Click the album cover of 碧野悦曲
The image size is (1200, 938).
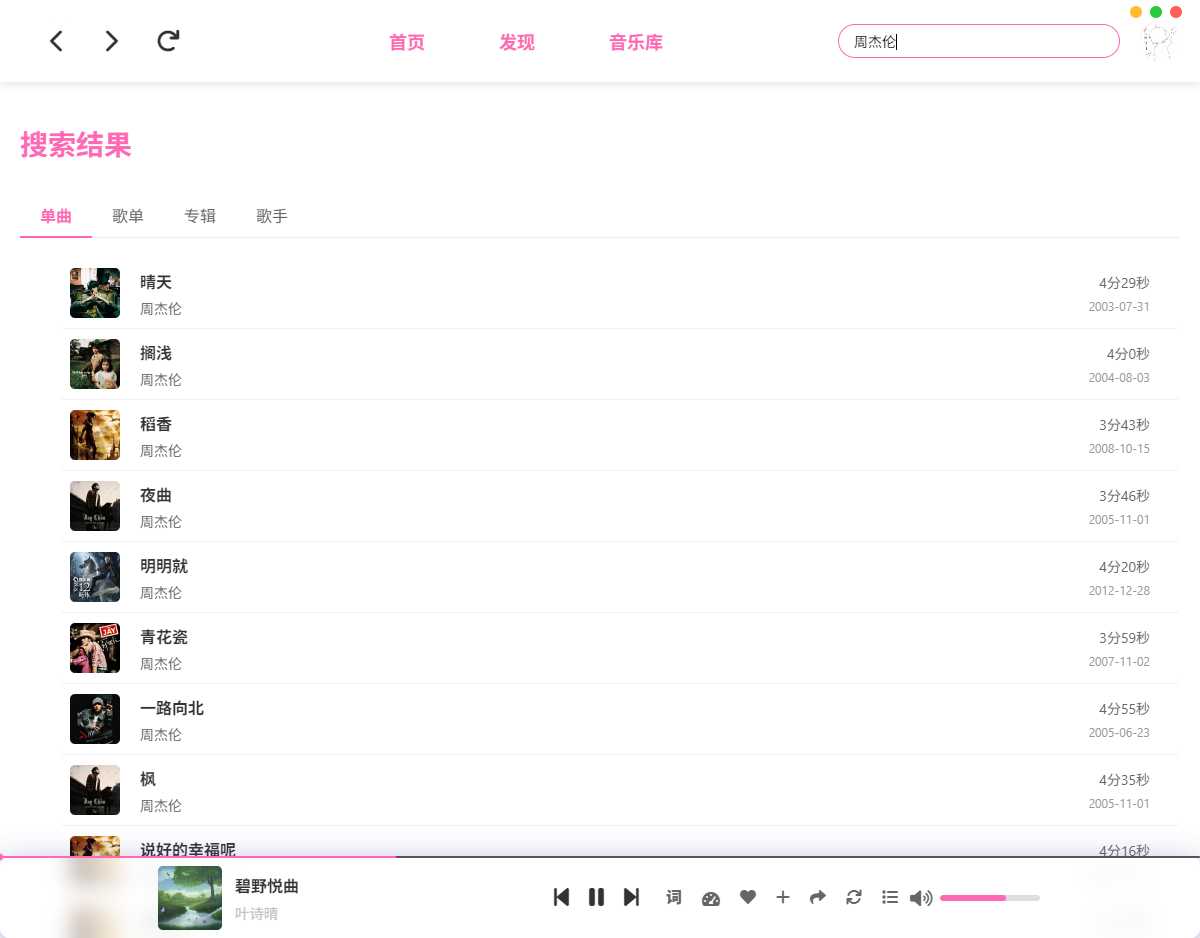click(x=190, y=897)
